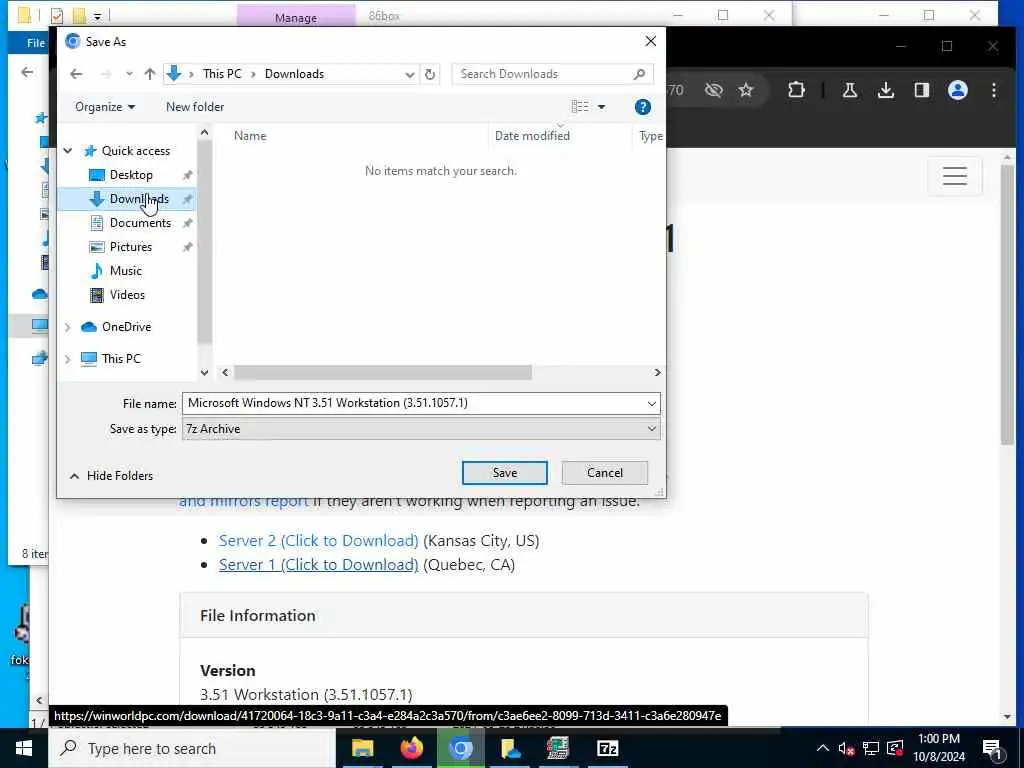Viewport: 1024px width, 768px height.
Task: Expand This PC tree node
Action: (x=68, y=359)
